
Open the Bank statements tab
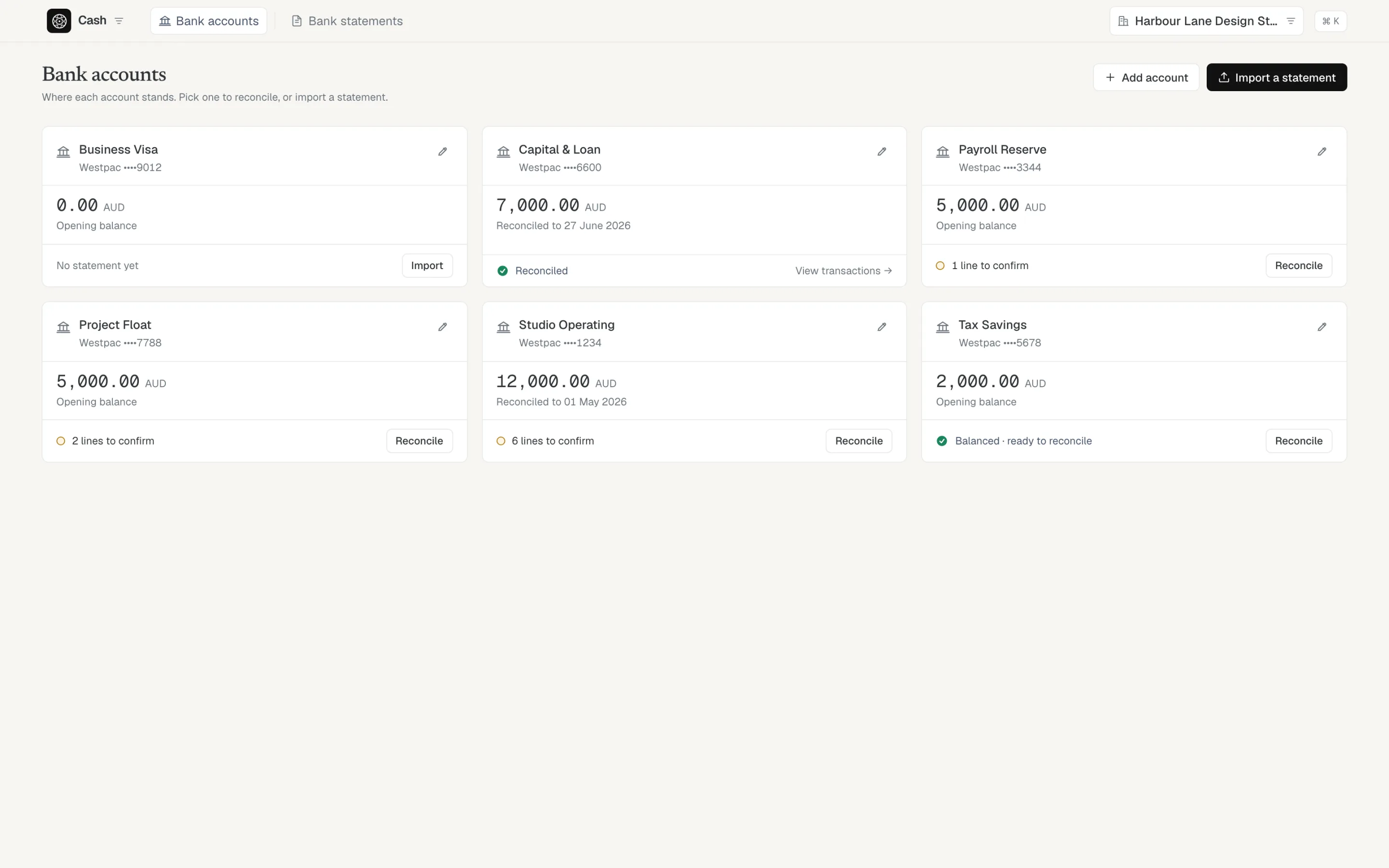click(347, 21)
